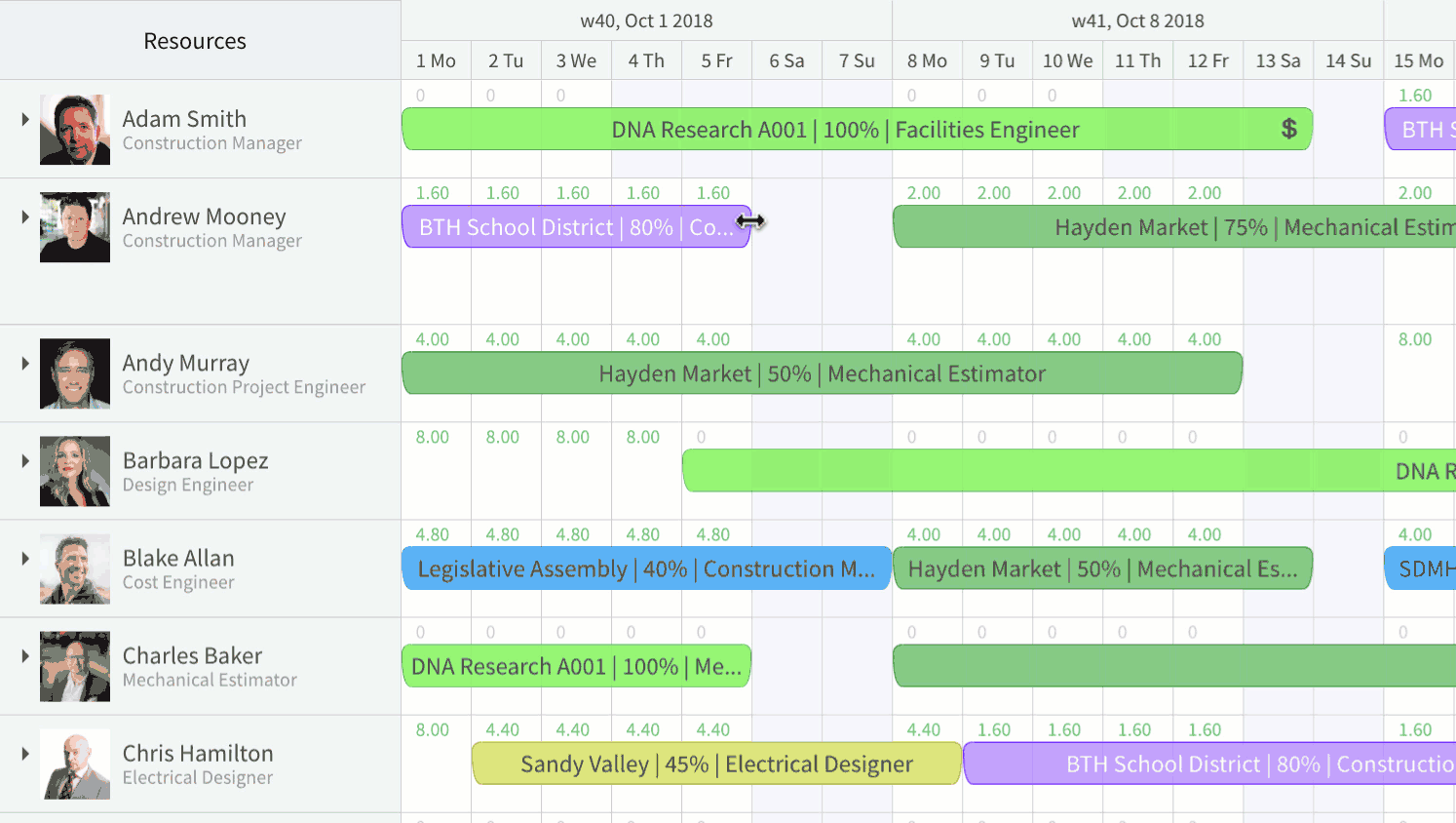Expand the Barbara Lopez row arrow

pos(25,460)
